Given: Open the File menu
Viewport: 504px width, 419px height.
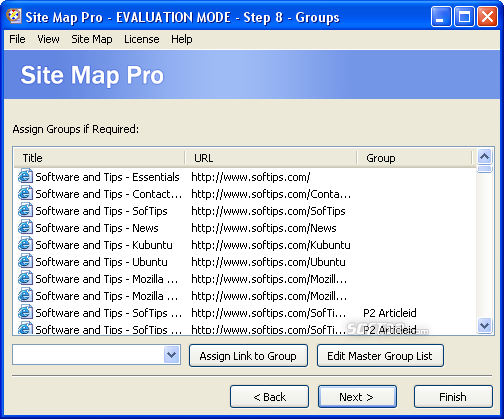Looking at the screenshot, I should (x=17, y=39).
